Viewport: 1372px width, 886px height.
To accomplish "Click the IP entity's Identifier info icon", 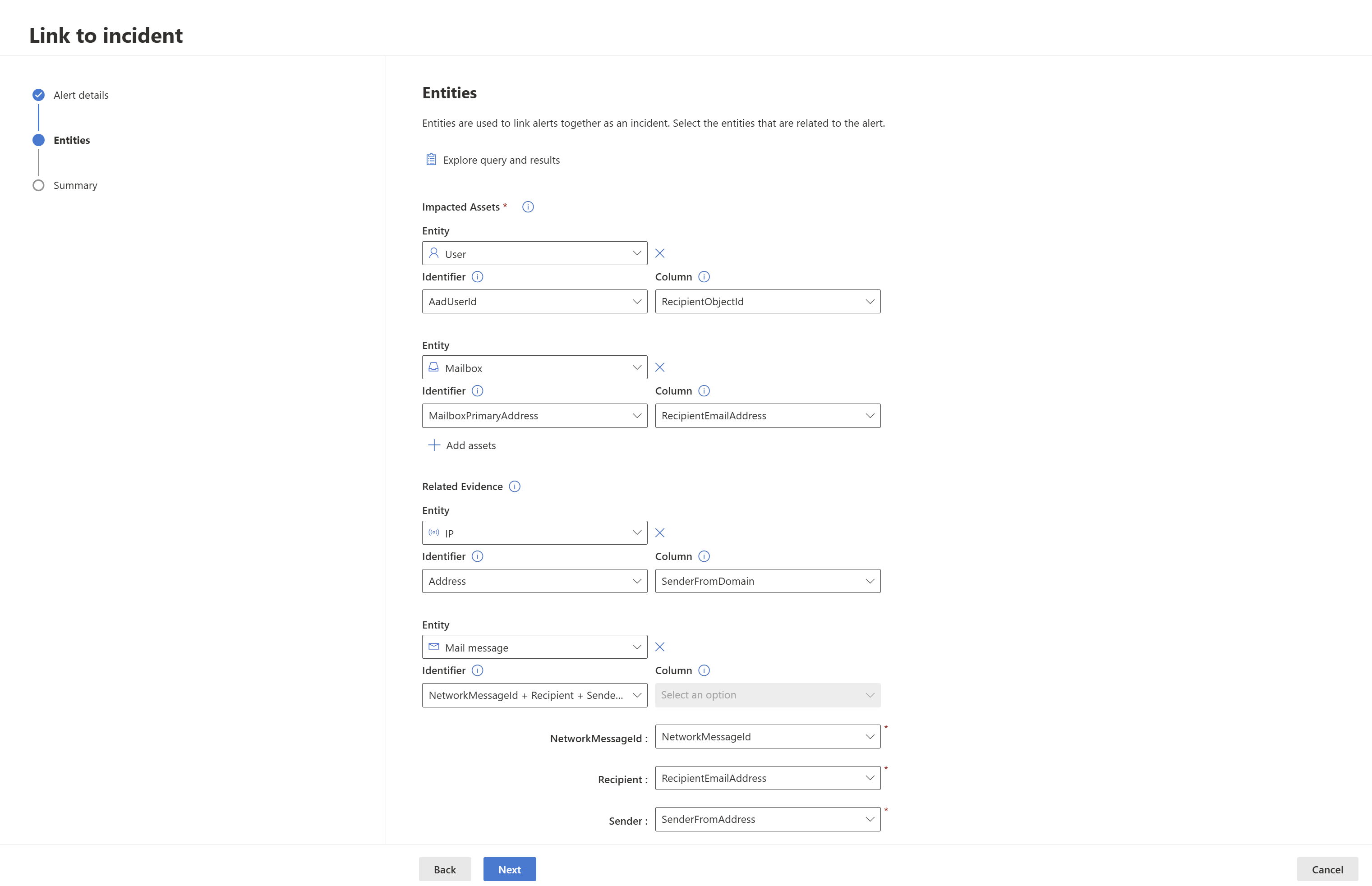I will (477, 556).
